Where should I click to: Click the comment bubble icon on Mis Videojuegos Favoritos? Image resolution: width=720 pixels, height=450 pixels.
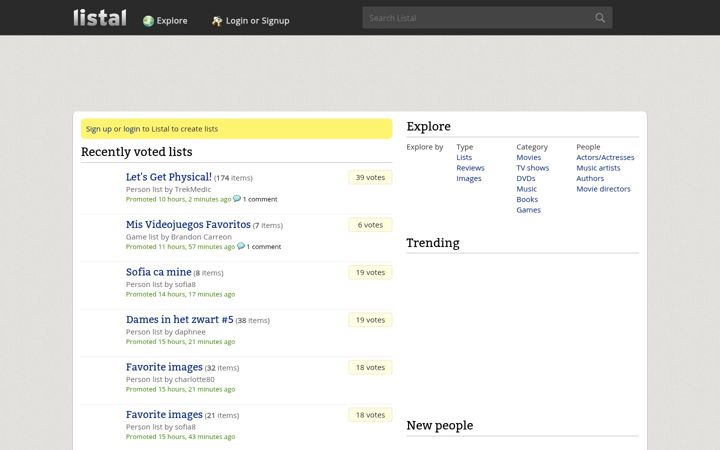[241, 246]
